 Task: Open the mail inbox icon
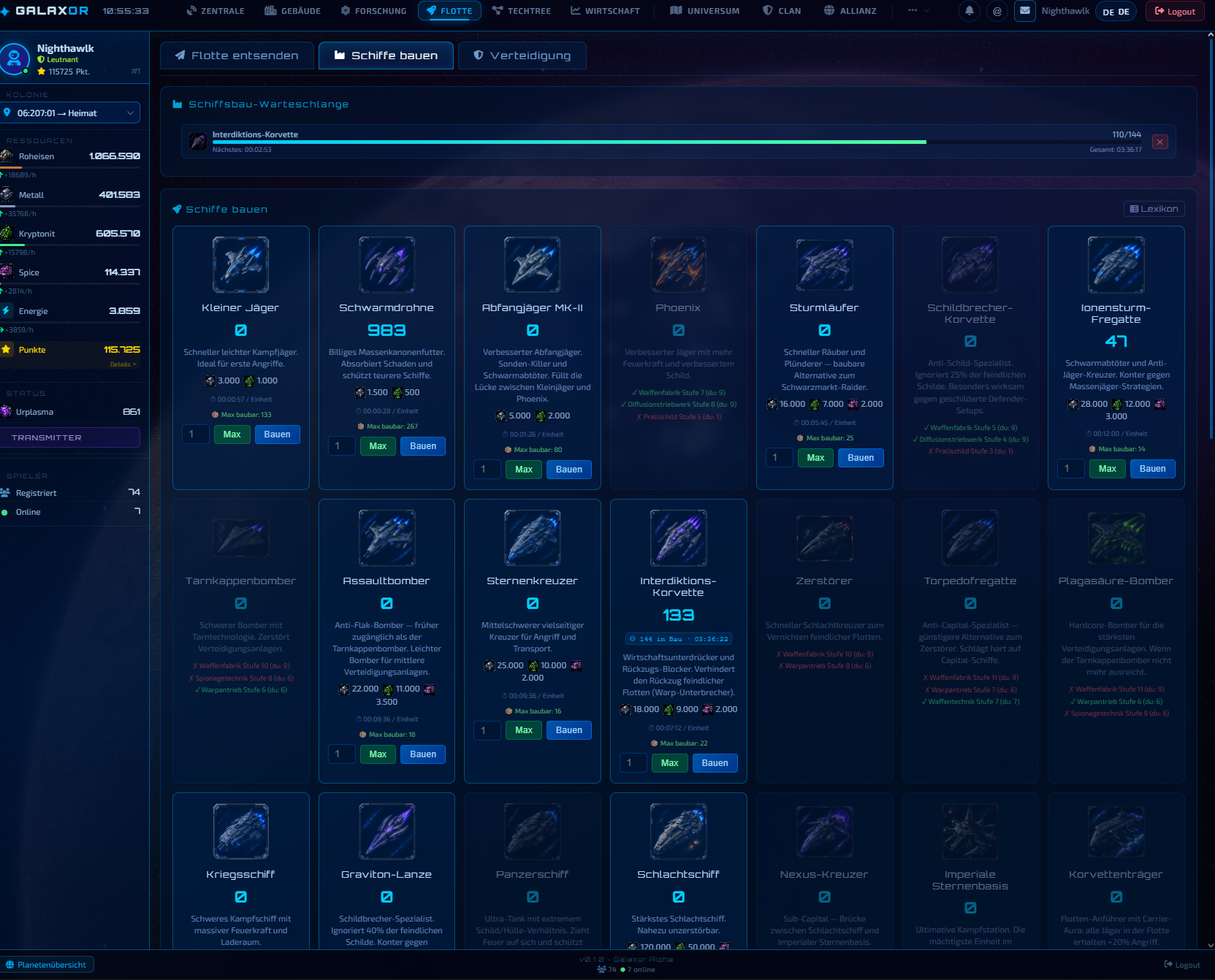click(x=1025, y=11)
